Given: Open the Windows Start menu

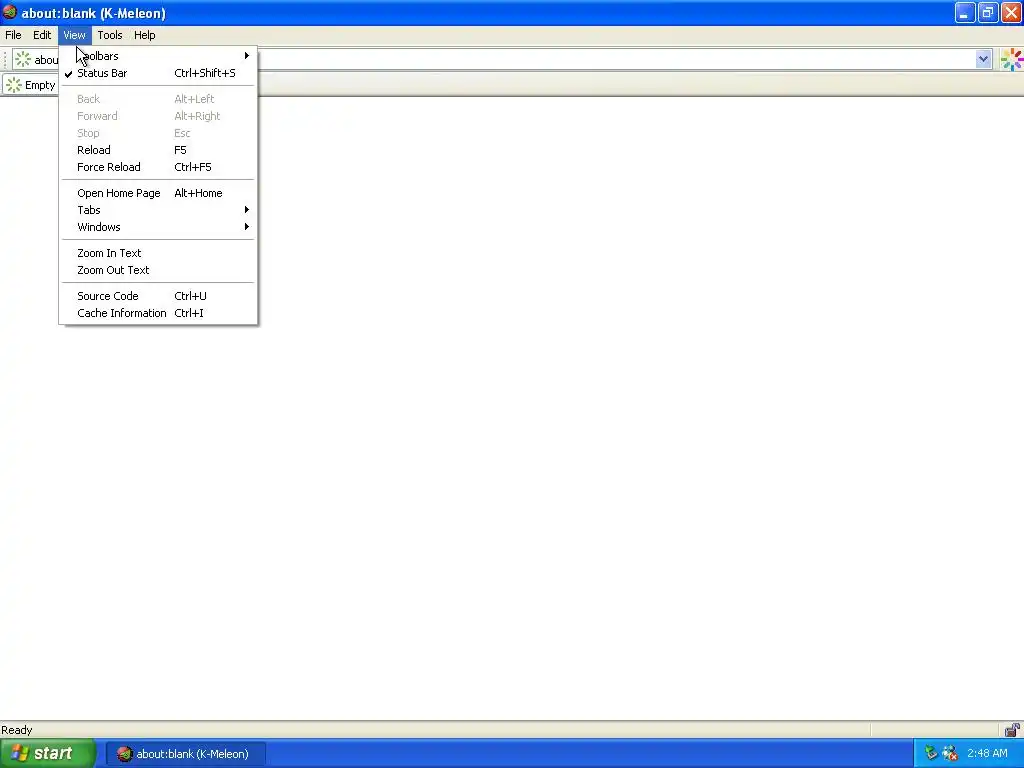Looking at the screenshot, I should [48, 754].
